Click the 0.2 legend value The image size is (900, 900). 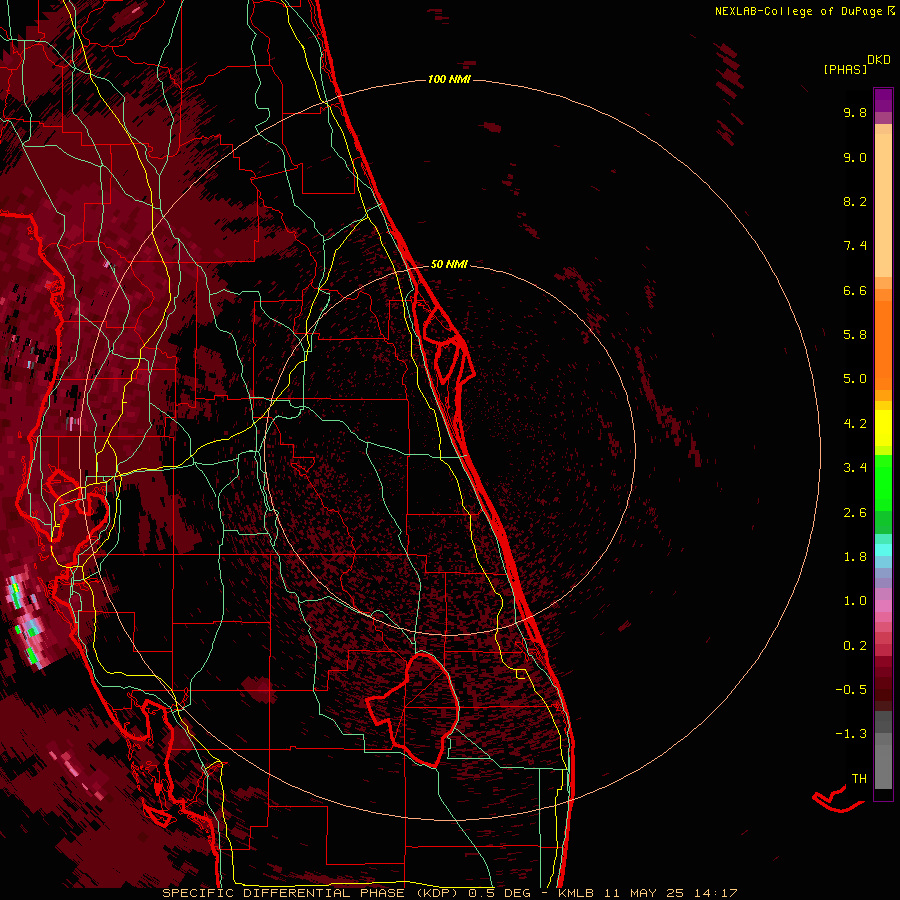click(x=855, y=646)
